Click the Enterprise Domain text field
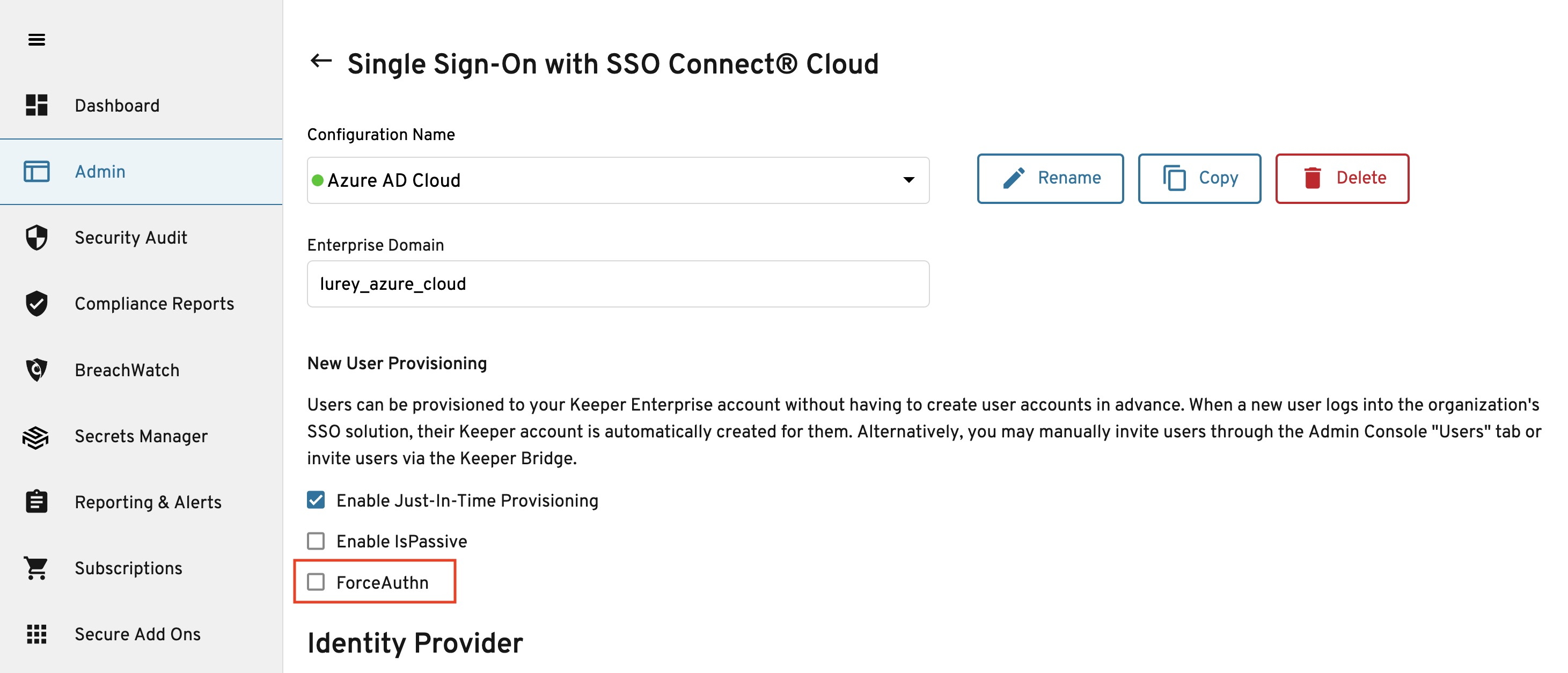The width and height of the screenshot is (1568, 673). point(617,284)
